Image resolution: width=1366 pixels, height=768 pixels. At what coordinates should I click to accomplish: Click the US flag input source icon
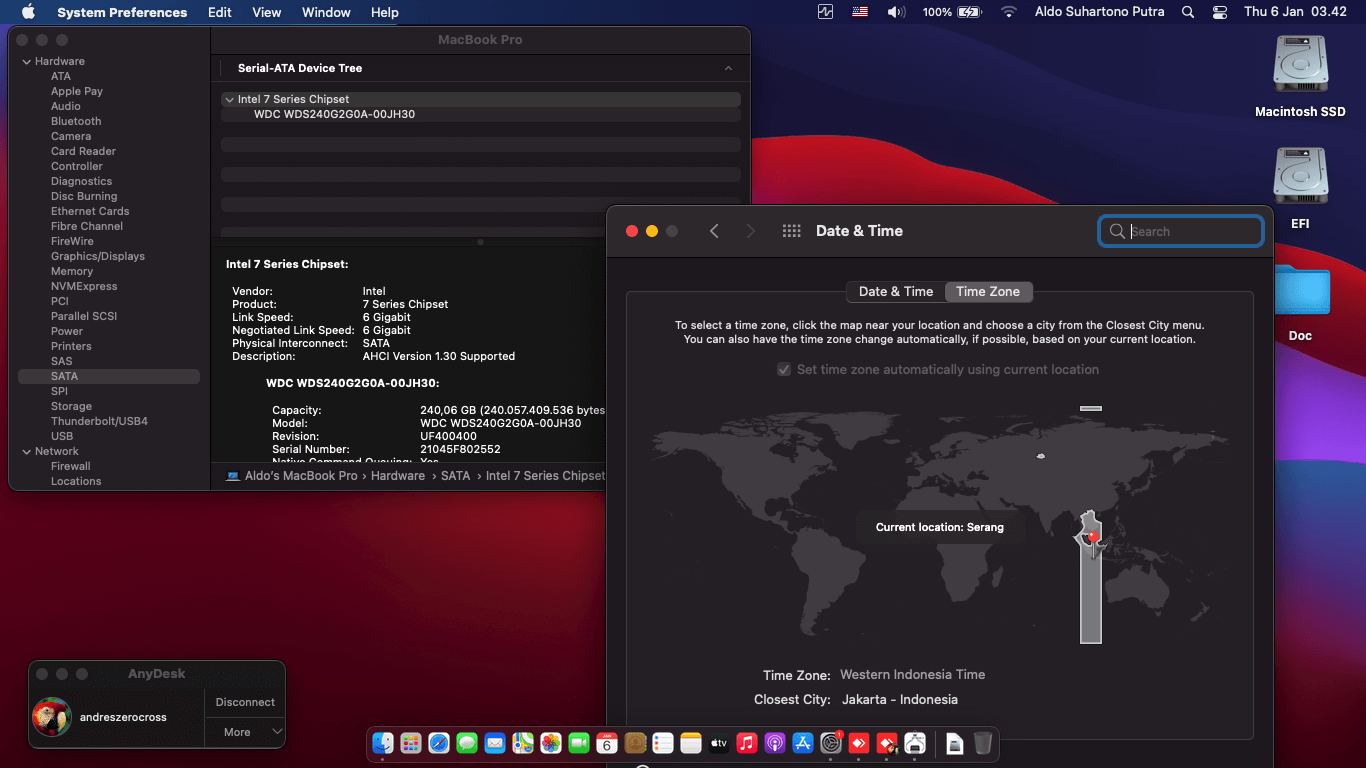pos(860,12)
